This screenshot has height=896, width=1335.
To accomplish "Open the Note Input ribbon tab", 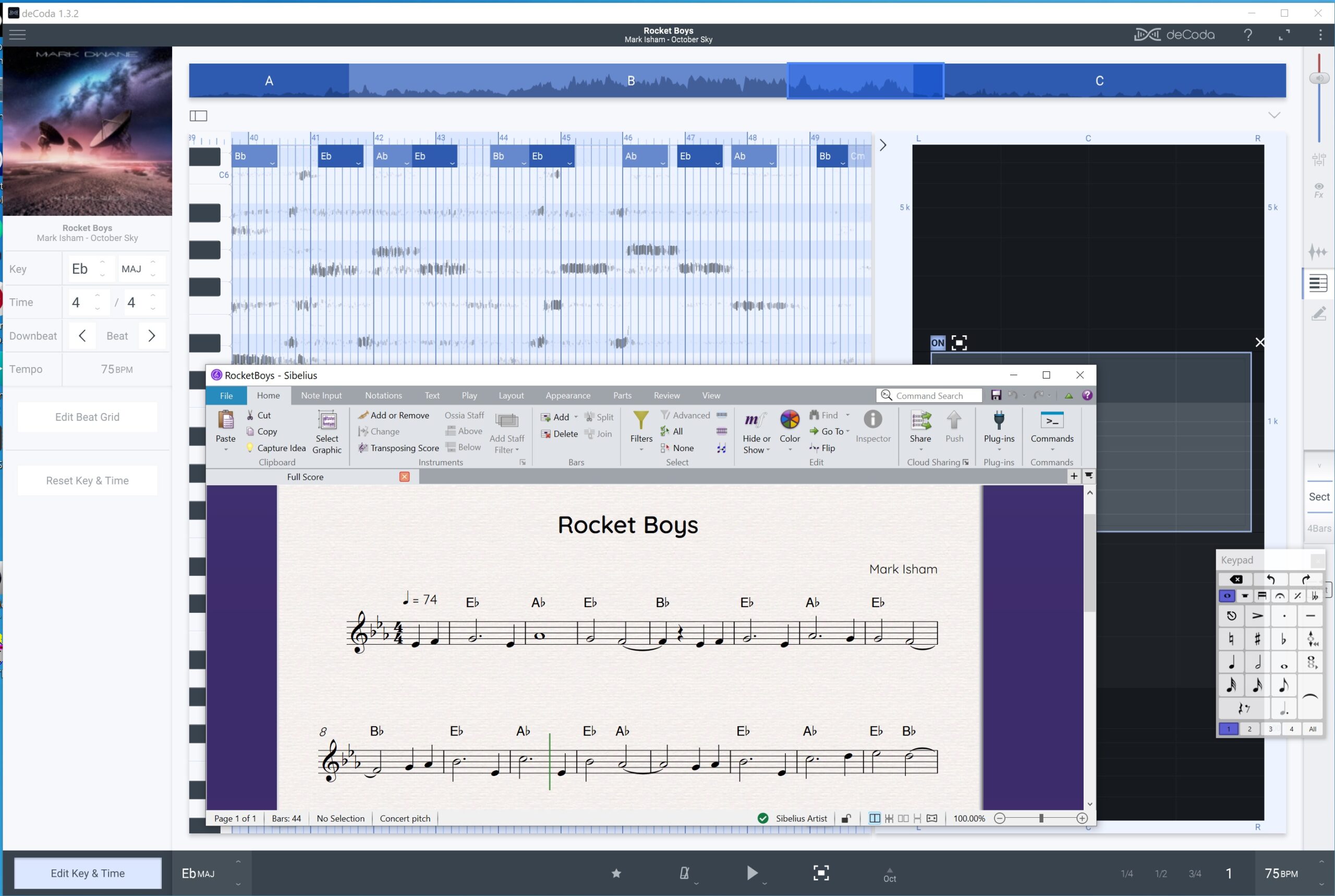I will pos(321,395).
